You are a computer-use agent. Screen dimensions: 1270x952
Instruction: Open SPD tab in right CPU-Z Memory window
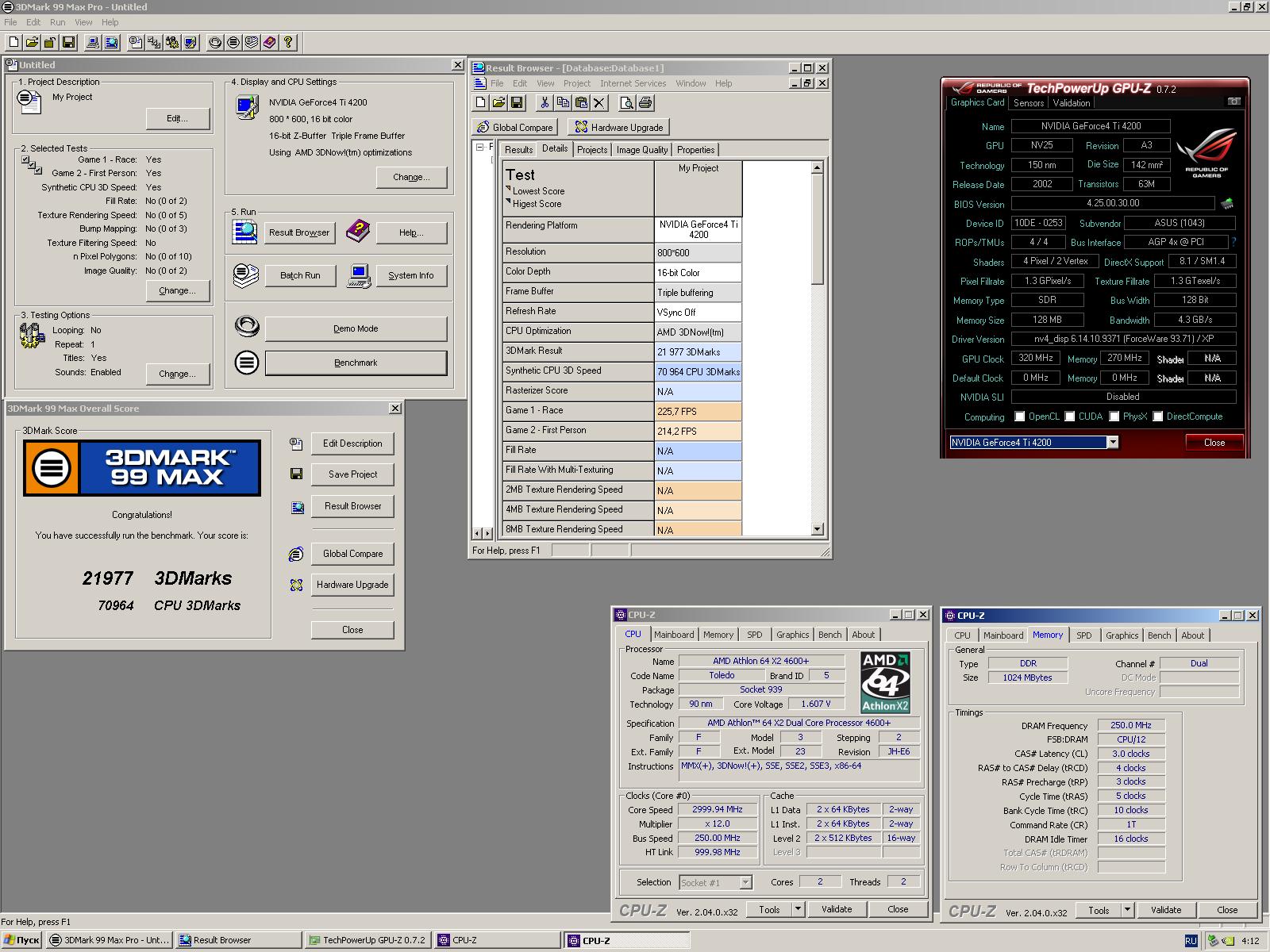1084,635
